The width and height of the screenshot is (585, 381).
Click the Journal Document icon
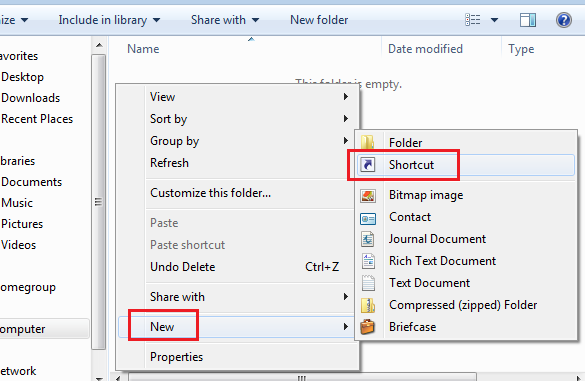pyautogui.click(x=367, y=239)
